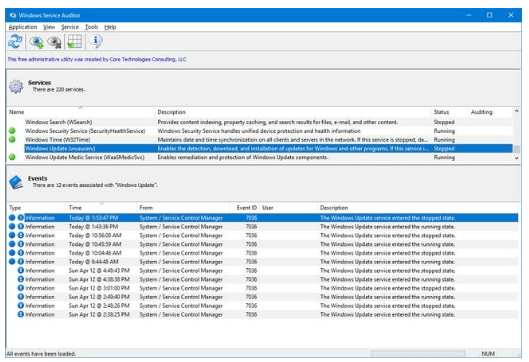
Task: Select event Sun Apr 12 @ 3:01:00 PM
Action: pos(262,288)
